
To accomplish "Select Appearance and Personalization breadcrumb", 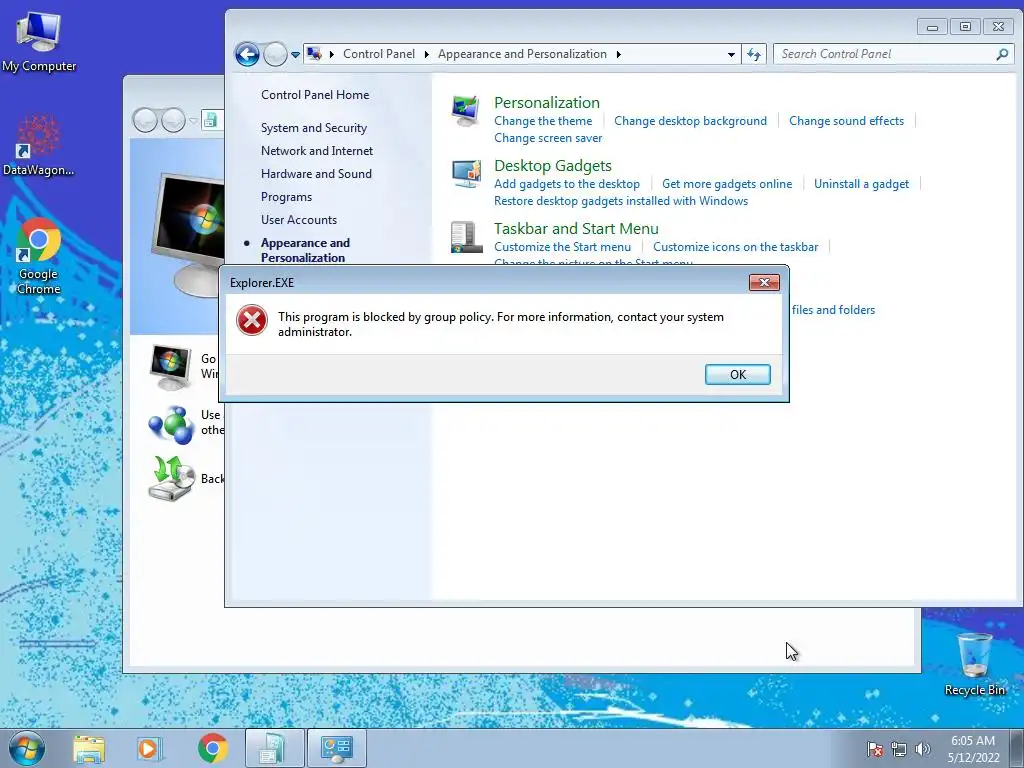I will pyautogui.click(x=522, y=54).
